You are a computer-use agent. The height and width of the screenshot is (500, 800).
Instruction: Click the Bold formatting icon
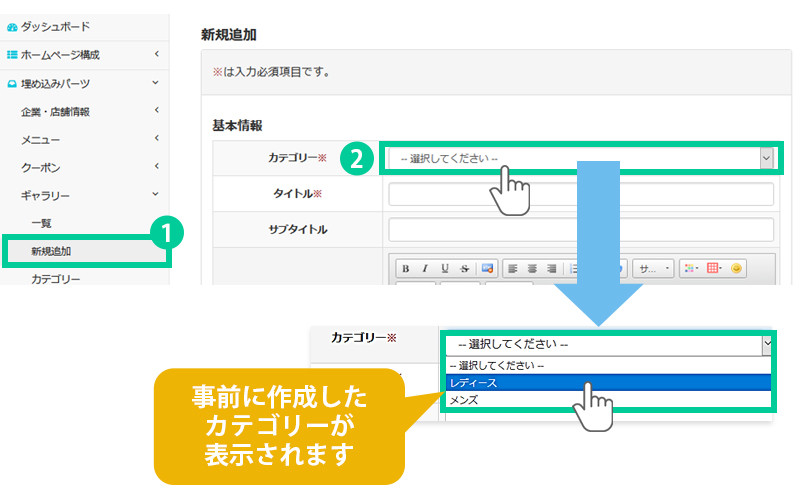[405, 269]
